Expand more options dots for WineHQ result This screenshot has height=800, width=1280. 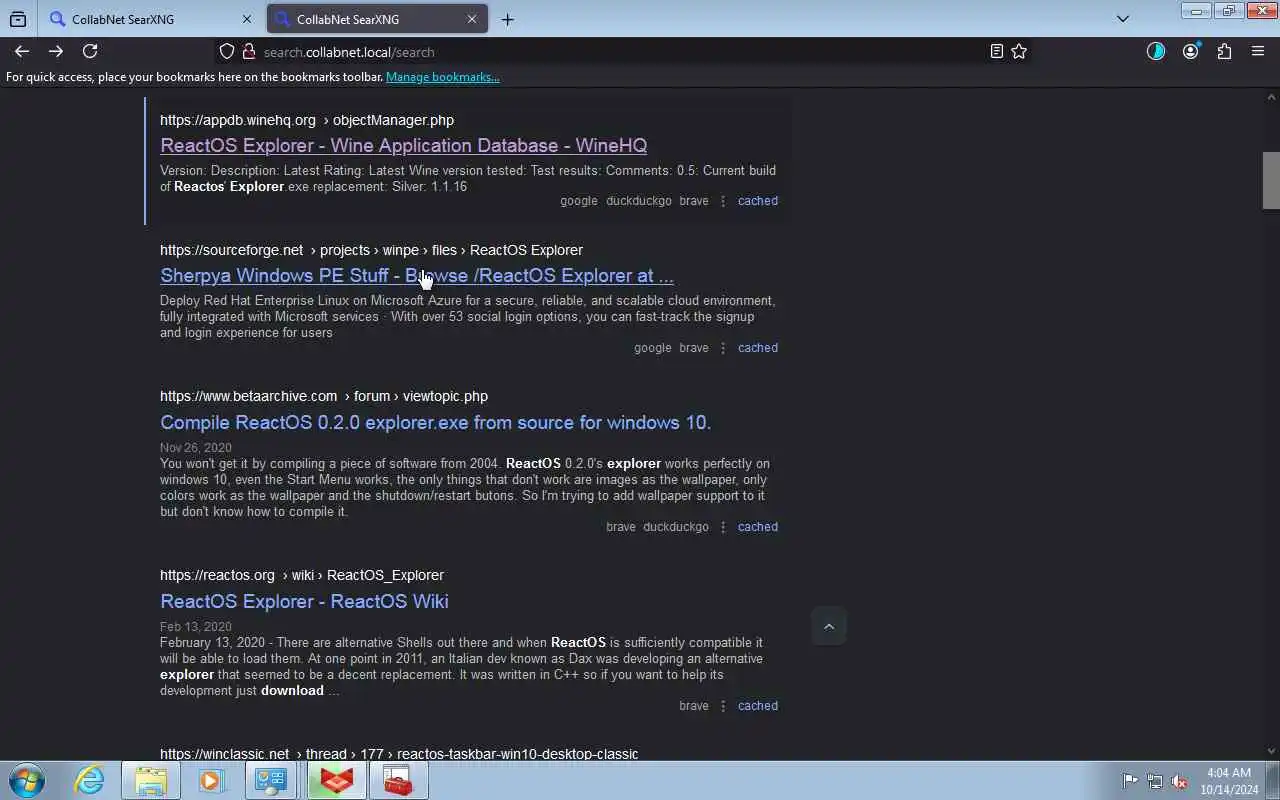tap(723, 201)
